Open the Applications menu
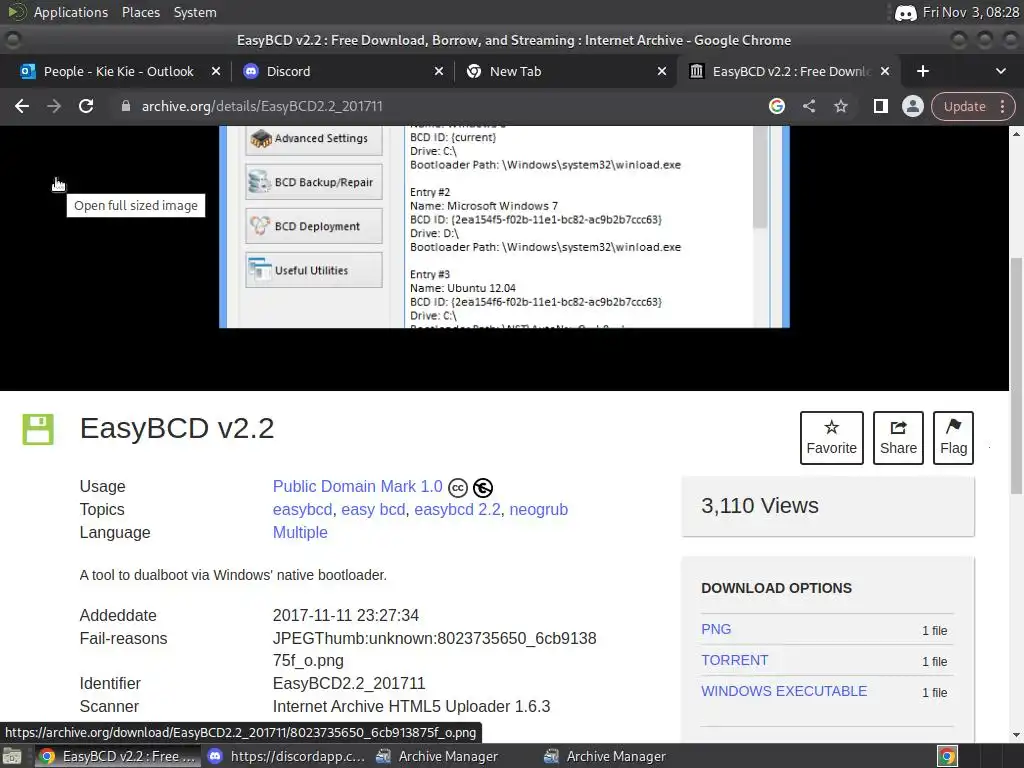Image resolution: width=1024 pixels, height=768 pixels. [71, 12]
